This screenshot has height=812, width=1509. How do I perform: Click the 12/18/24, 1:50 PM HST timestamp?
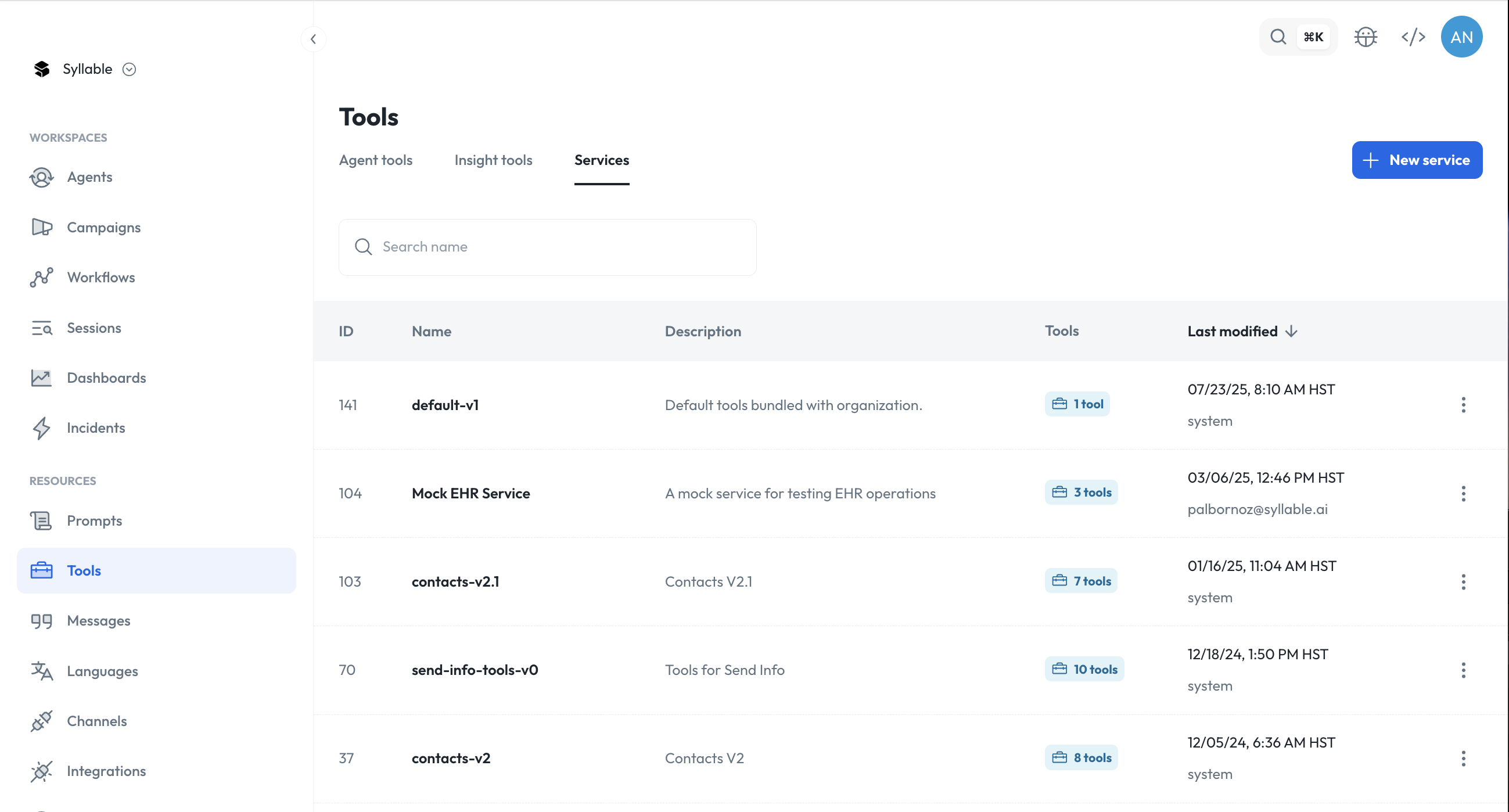click(x=1257, y=655)
